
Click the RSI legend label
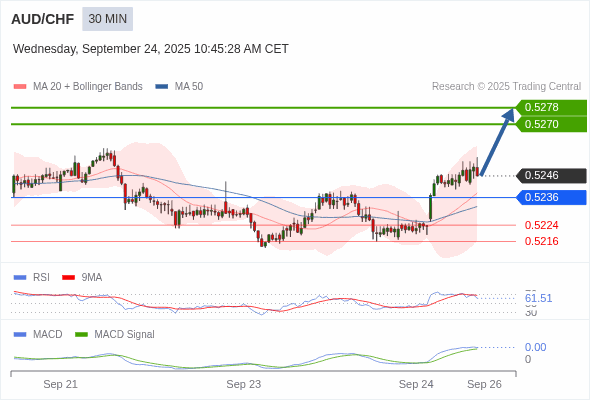(x=41, y=278)
